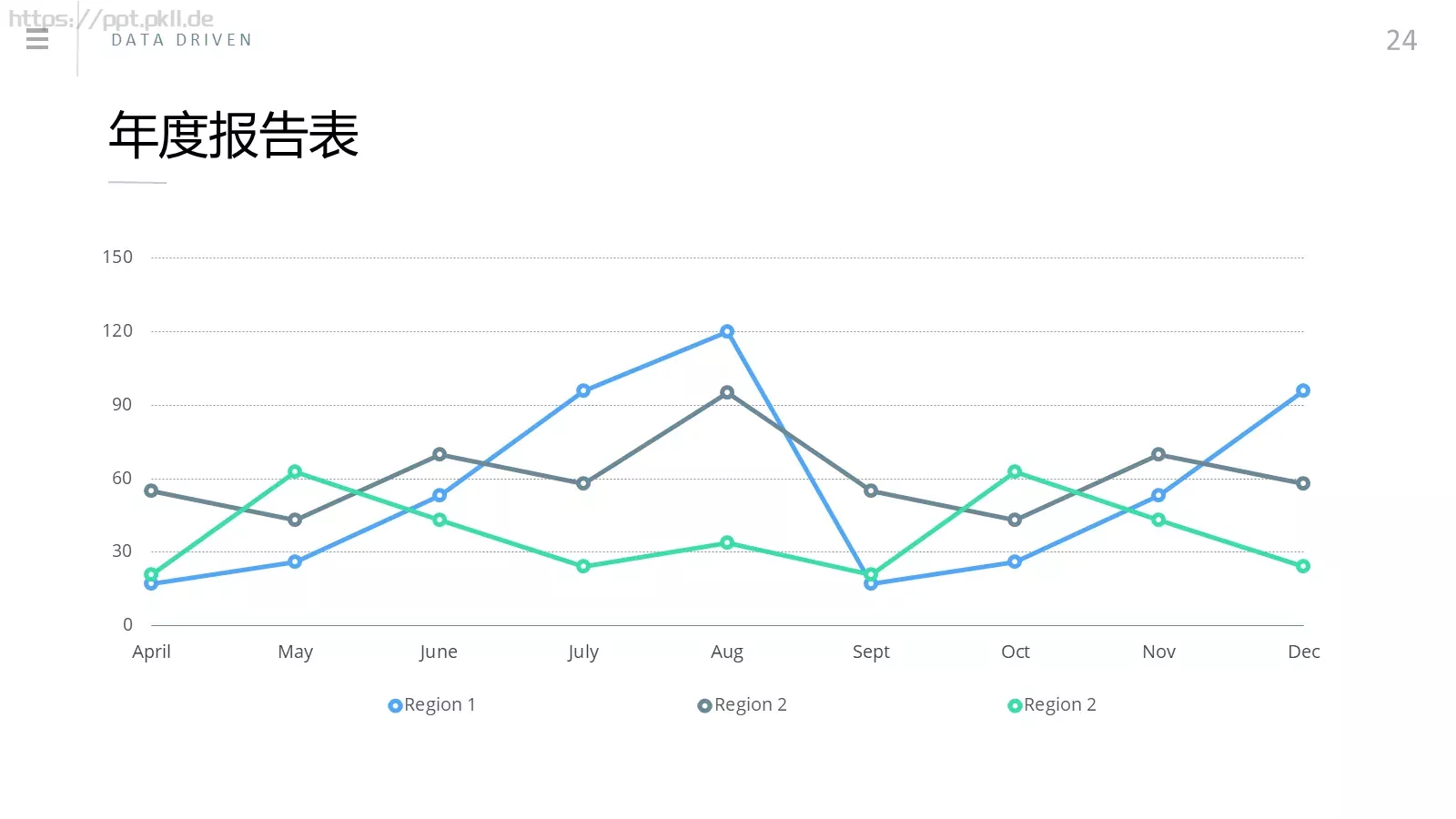The width and height of the screenshot is (1456, 819).
Task: Select the blue Nov data point
Action: click(x=1158, y=495)
